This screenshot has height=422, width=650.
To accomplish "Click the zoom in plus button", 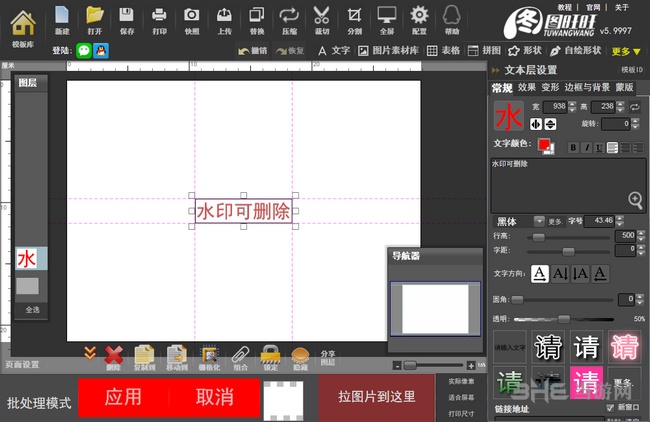I will (471, 366).
